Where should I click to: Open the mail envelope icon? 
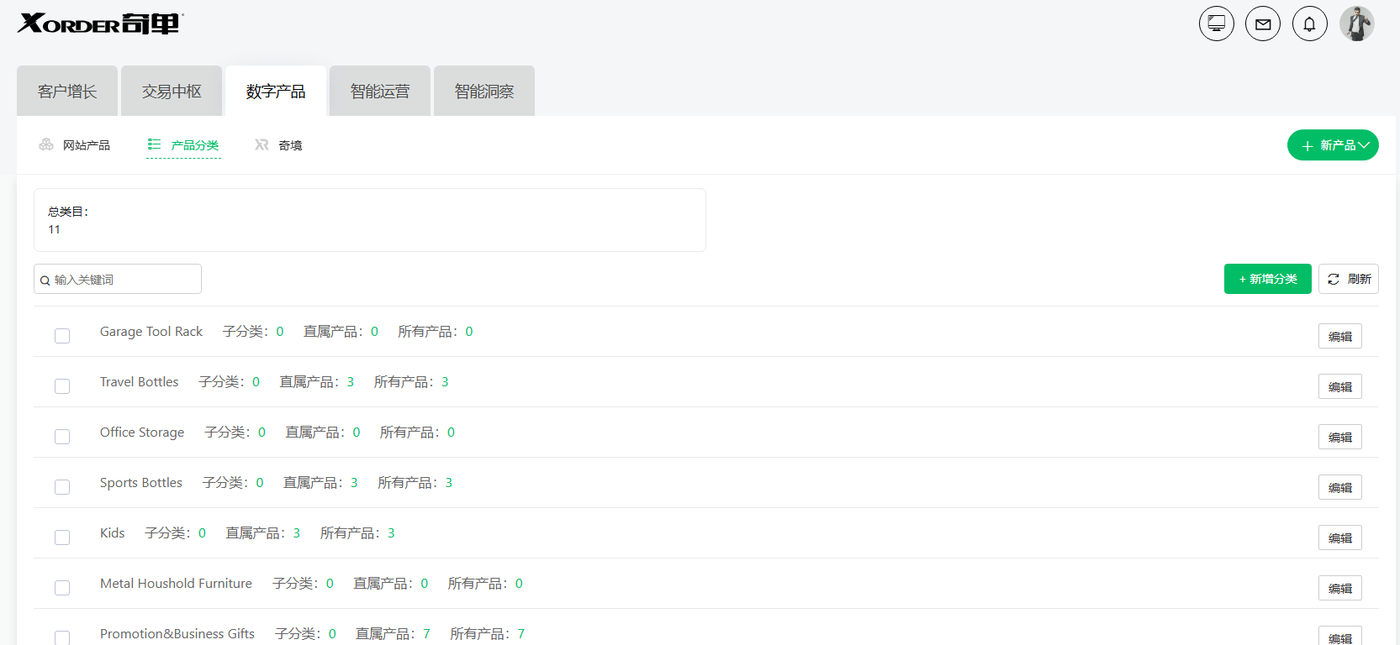[x=1263, y=24]
